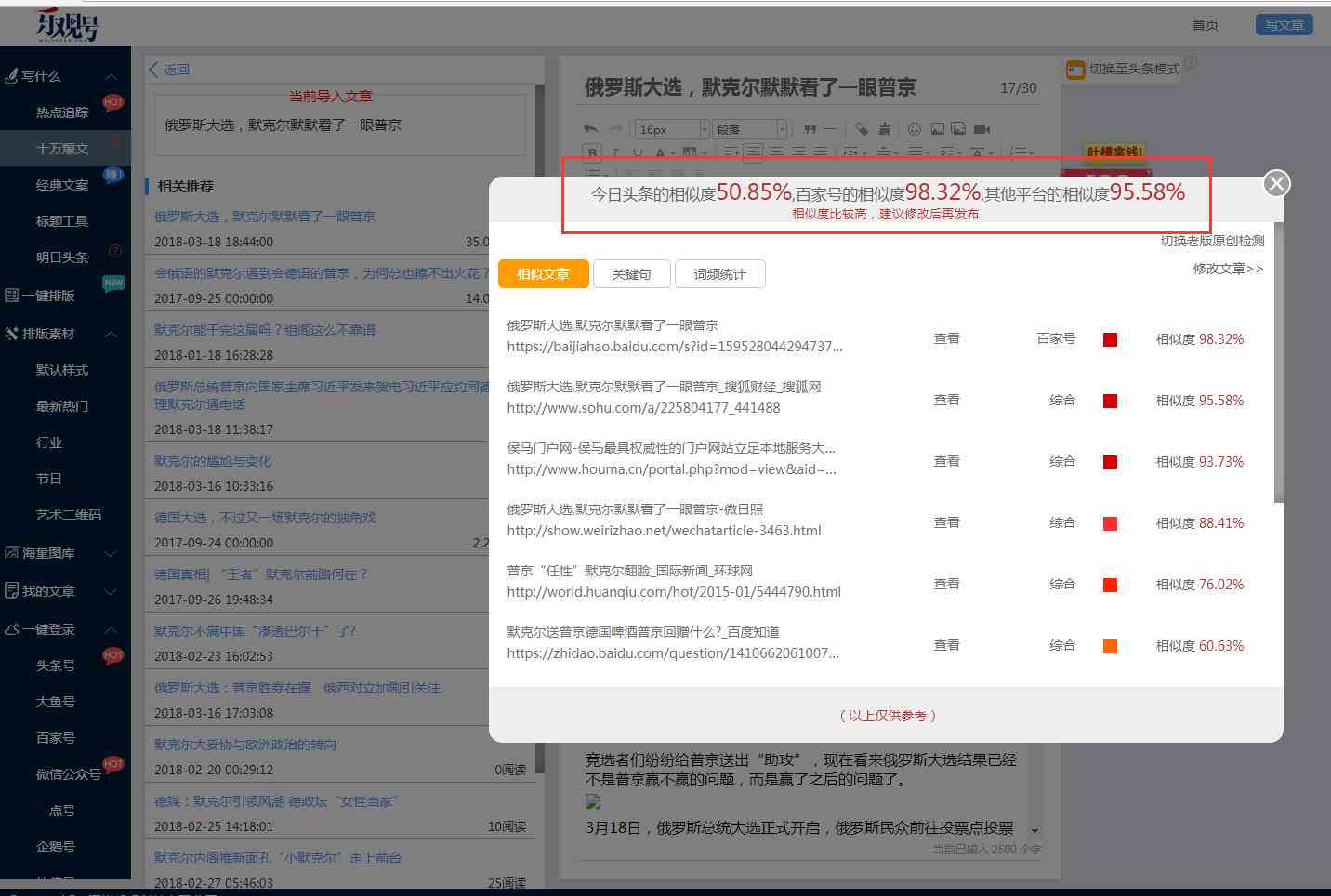Click the single image upload icon
1331x896 pixels.
pos(937,128)
